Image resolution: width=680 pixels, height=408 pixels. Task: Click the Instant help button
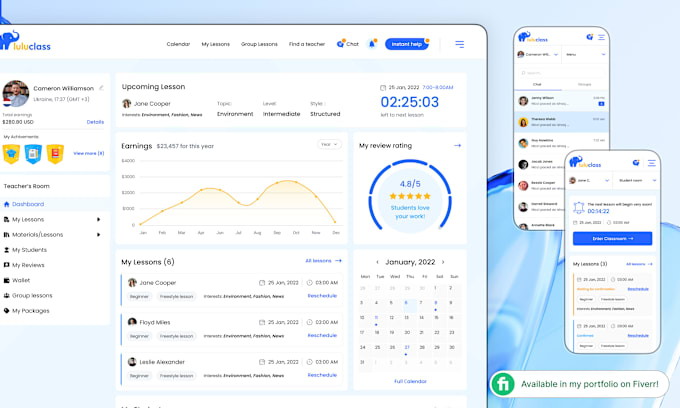point(406,44)
